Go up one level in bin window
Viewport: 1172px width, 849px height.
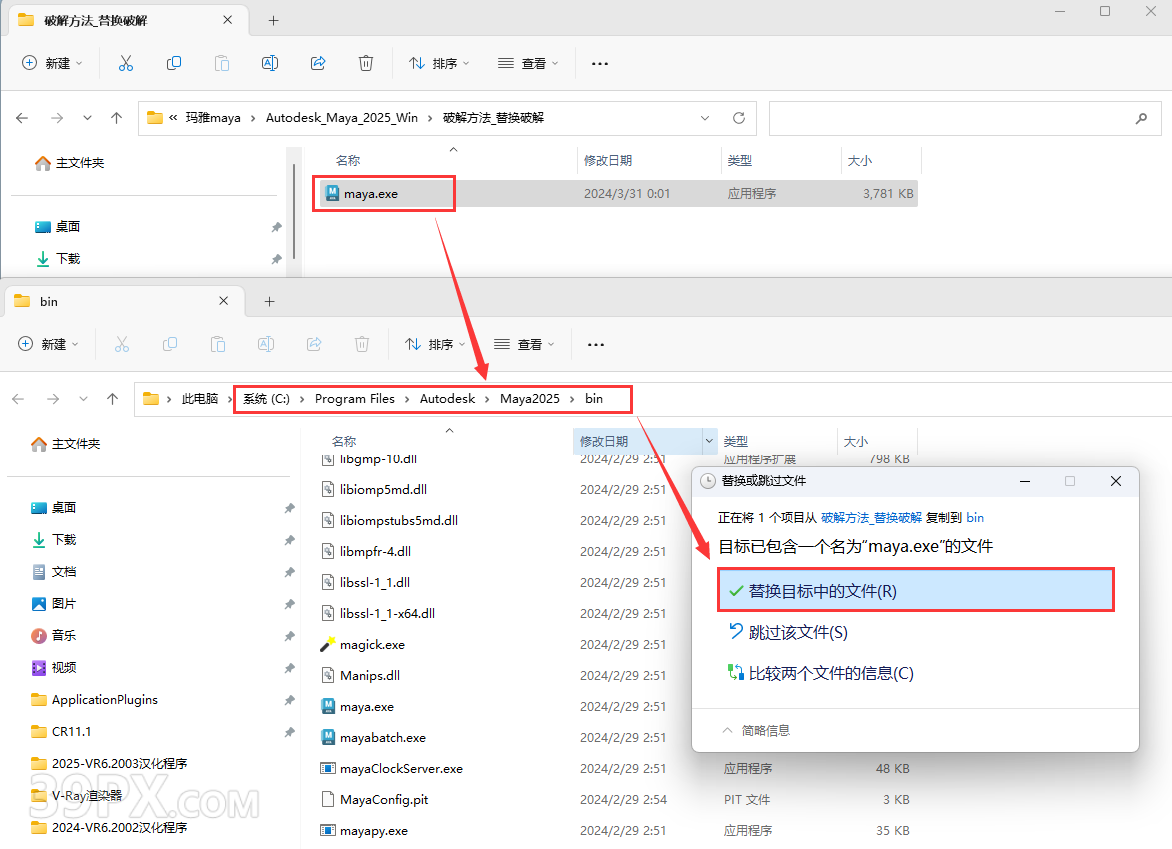[x=112, y=399]
